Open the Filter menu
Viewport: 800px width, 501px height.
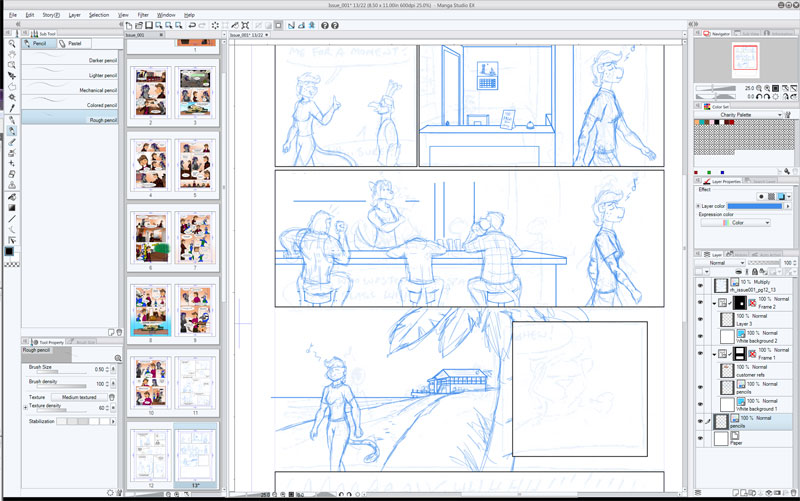pos(143,15)
